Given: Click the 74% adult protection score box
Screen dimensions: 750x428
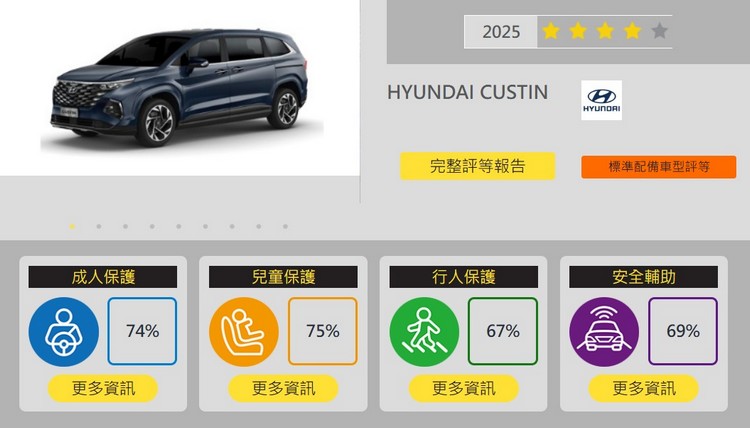Looking at the screenshot, I should point(142,331).
